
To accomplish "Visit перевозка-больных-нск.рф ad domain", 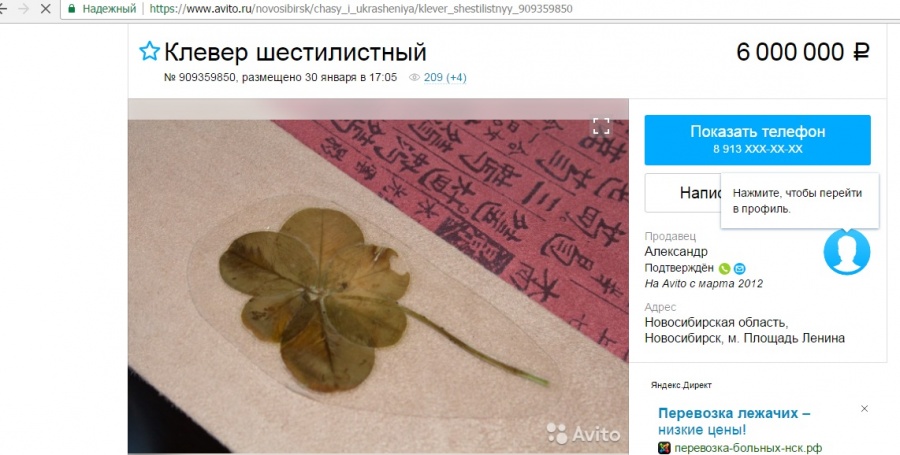I will [748, 448].
